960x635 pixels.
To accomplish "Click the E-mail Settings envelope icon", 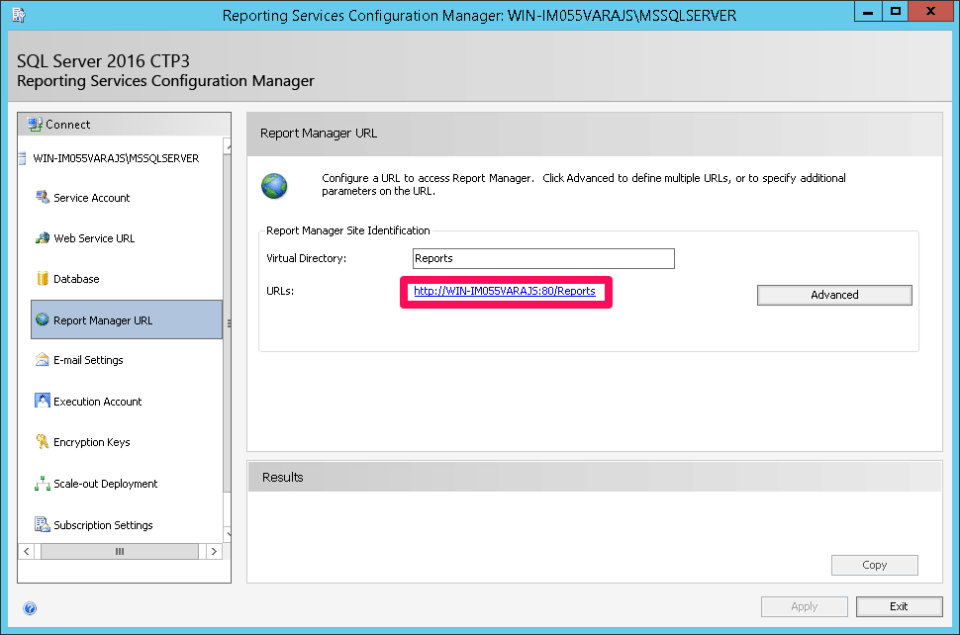I will pyautogui.click(x=42, y=359).
